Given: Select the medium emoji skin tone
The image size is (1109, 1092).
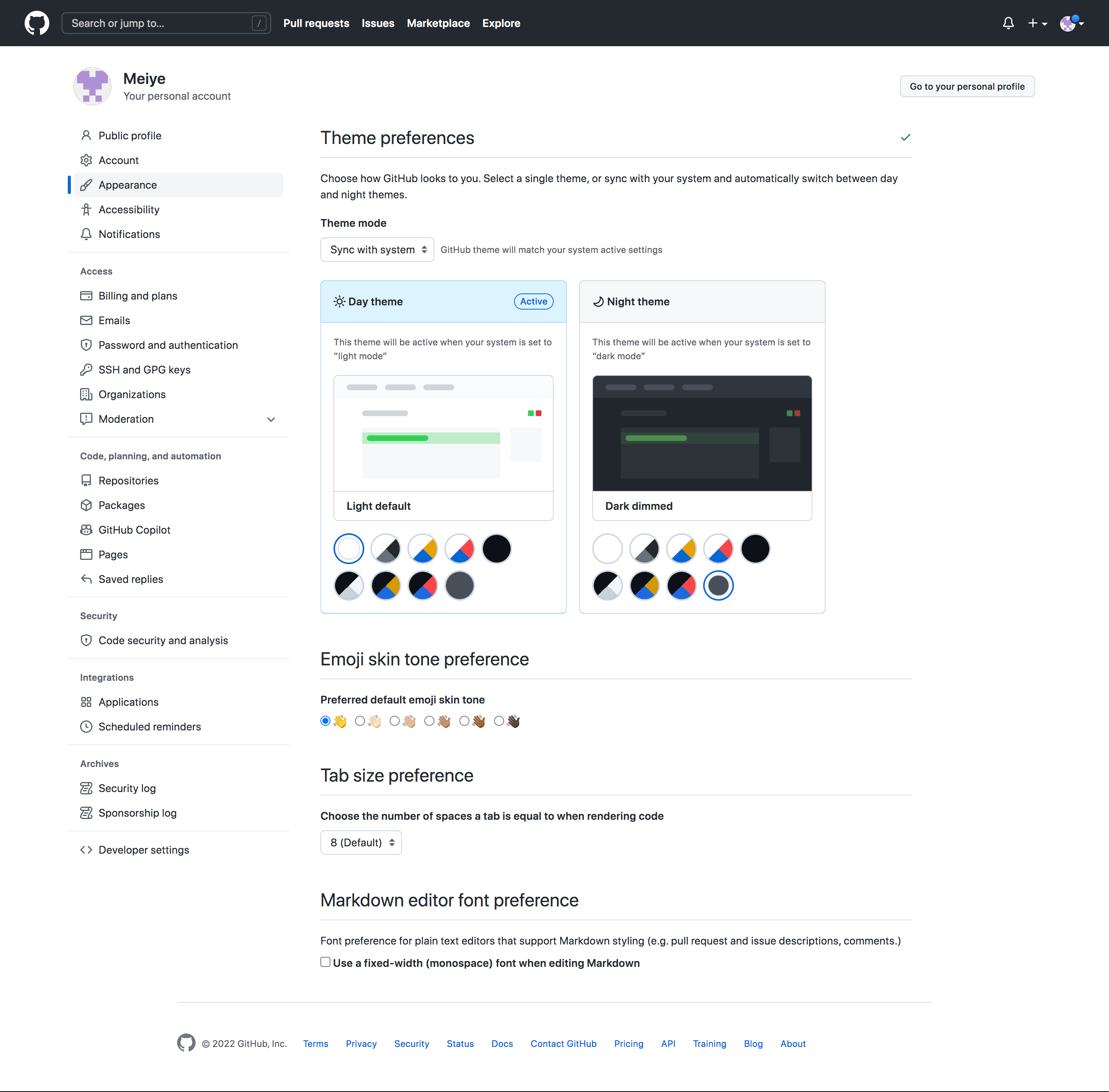Looking at the screenshot, I should click(x=429, y=721).
